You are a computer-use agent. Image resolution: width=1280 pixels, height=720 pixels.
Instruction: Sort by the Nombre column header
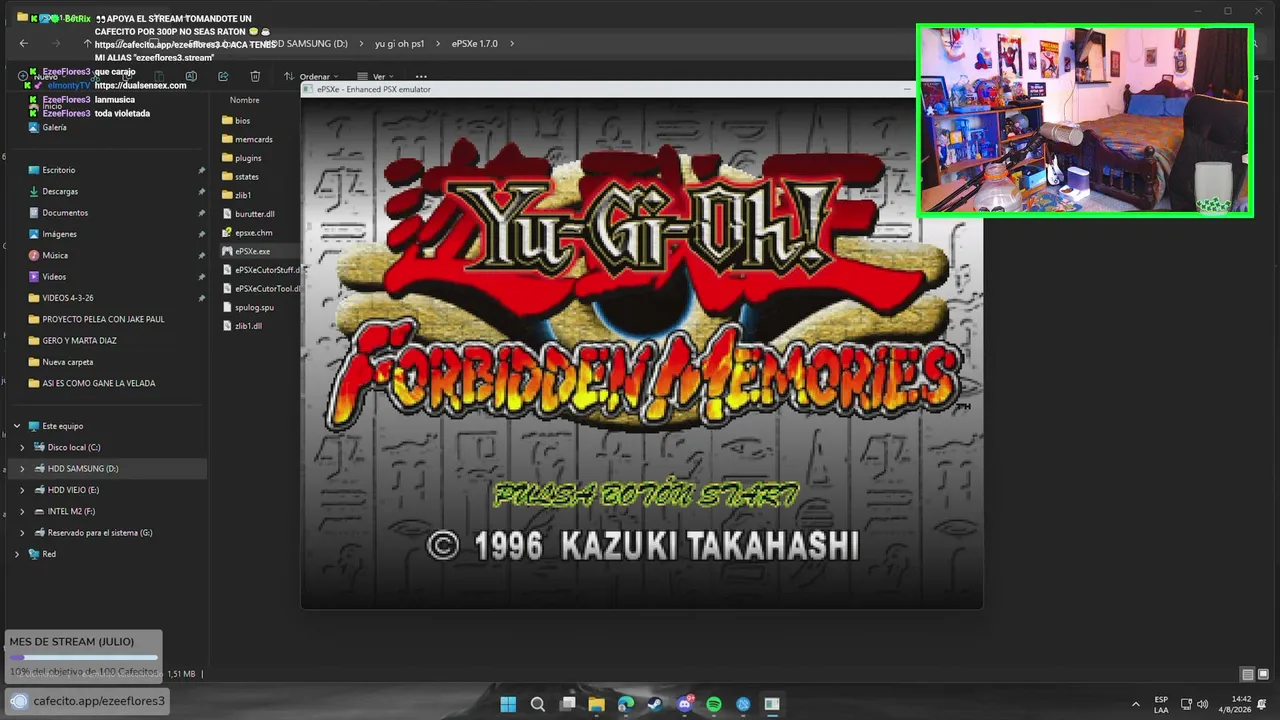(x=245, y=100)
